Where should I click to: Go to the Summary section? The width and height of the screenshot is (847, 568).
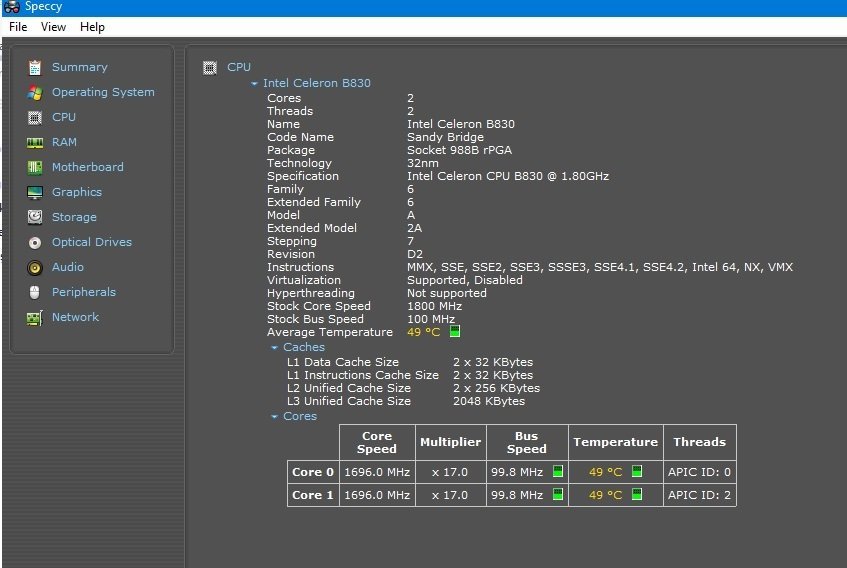(x=79, y=67)
